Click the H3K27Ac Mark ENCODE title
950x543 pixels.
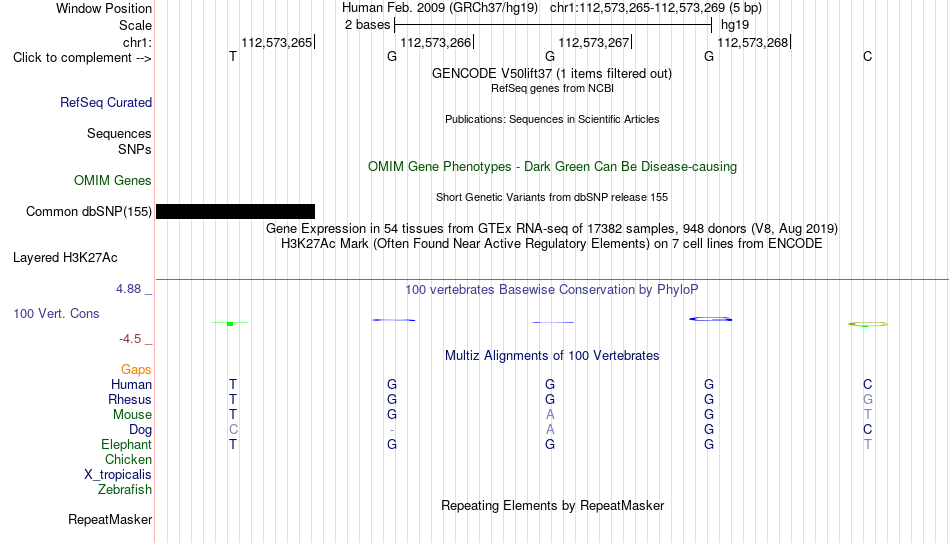[552, 244]
